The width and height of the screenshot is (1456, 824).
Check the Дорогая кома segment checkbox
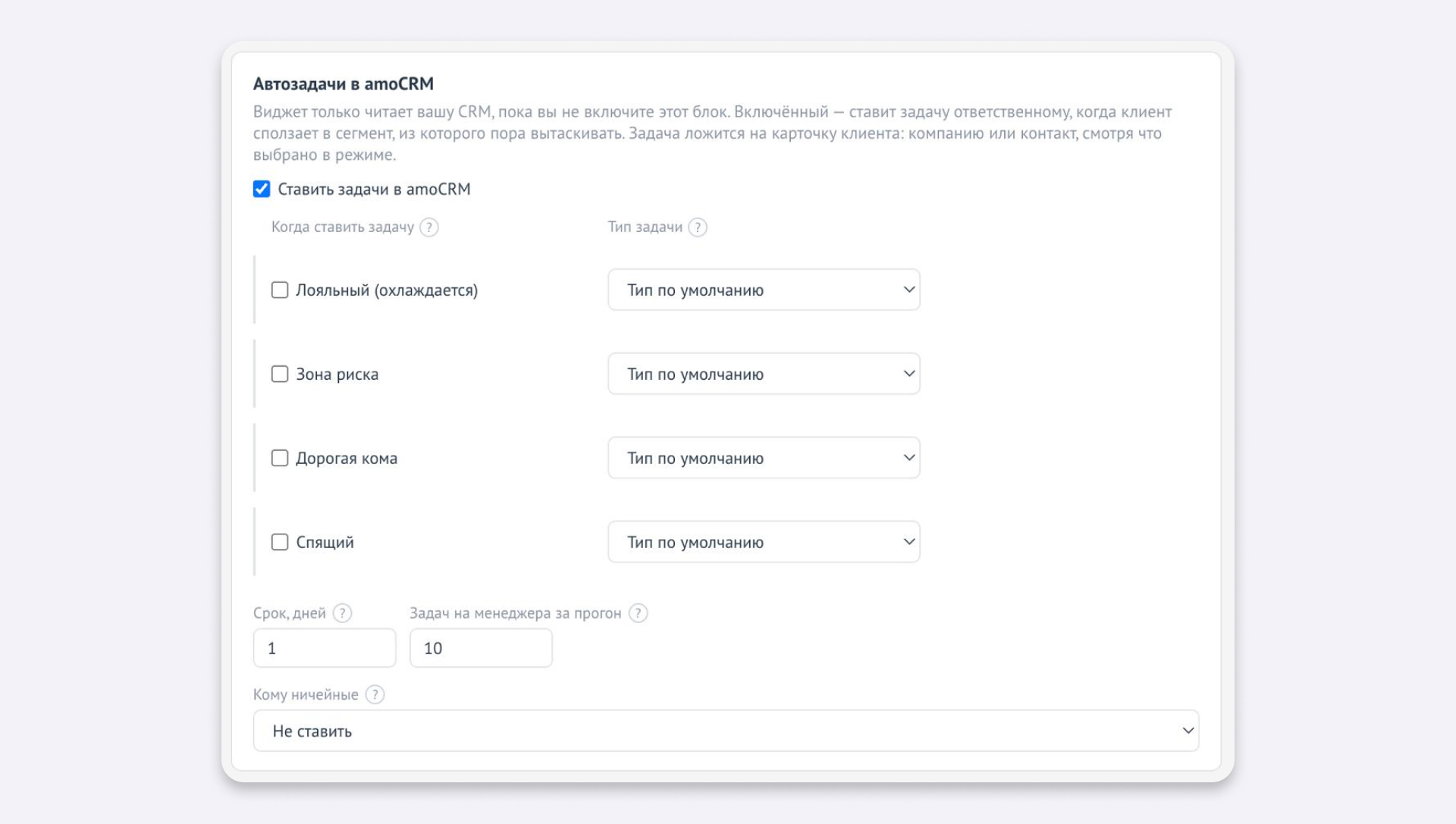click(x=280, y=459)
